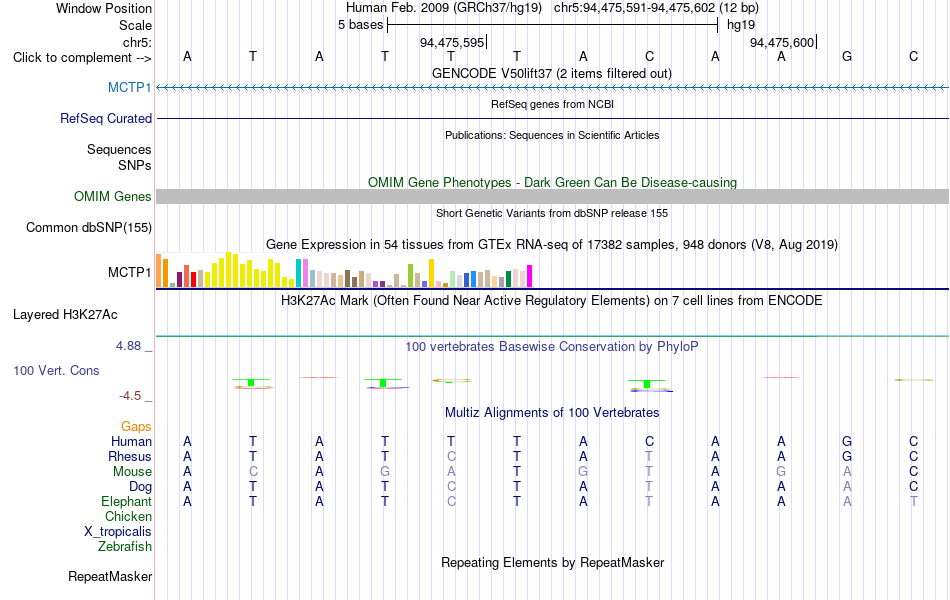The height and width of the screenshot is (600, 950).
Task: Click the Gaps label in Multiz alignment
Action: pos(136,427)
